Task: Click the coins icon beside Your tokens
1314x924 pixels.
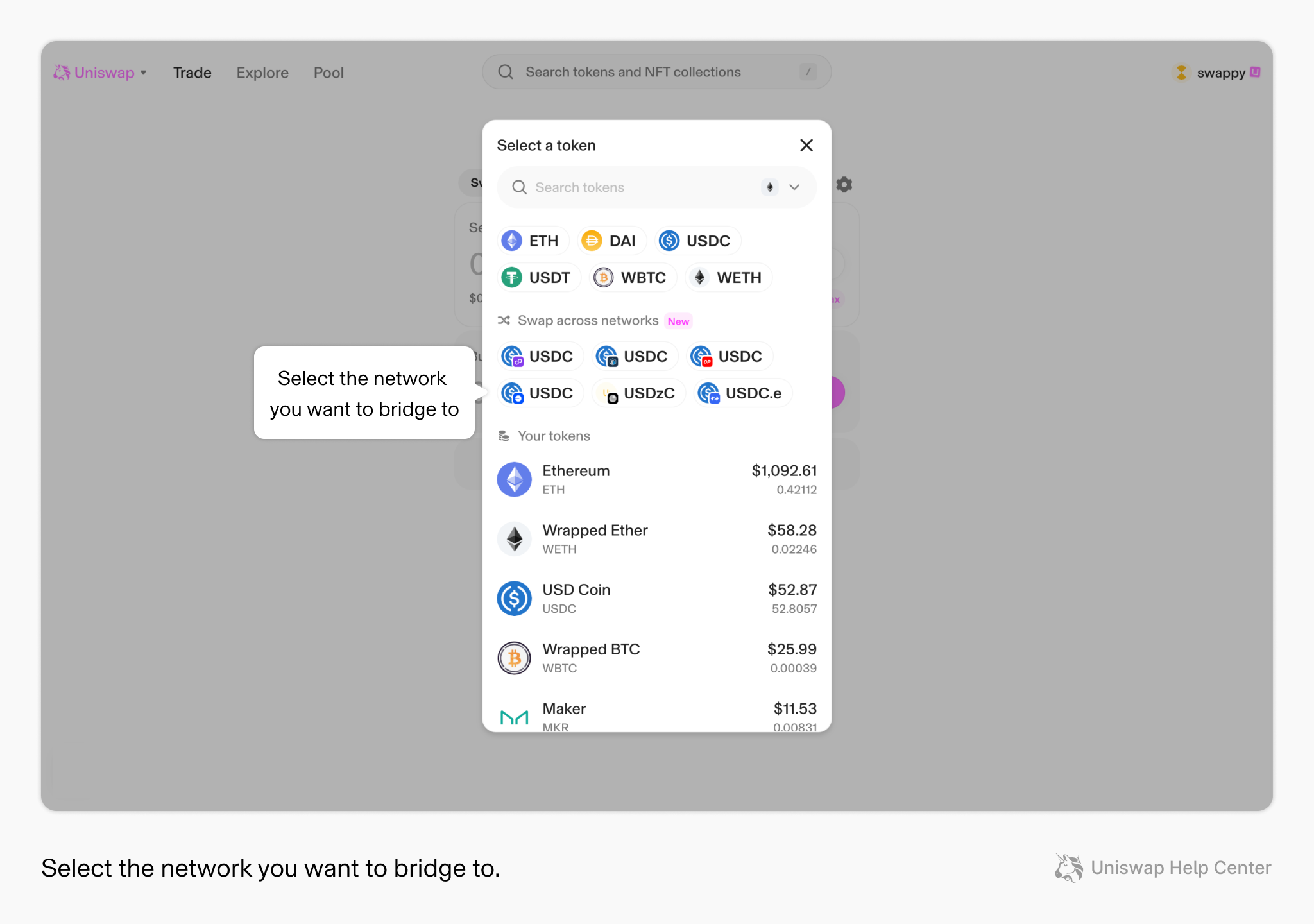Action: [x=504, y=436]
